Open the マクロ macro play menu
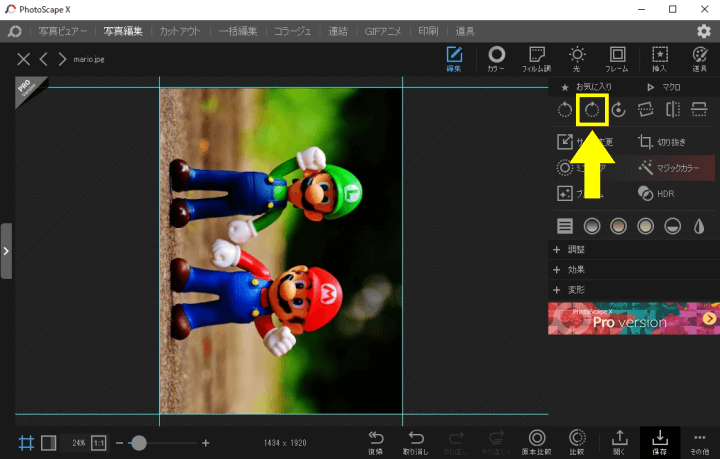The height and width of the screenshot is (459, 720). 664,87
